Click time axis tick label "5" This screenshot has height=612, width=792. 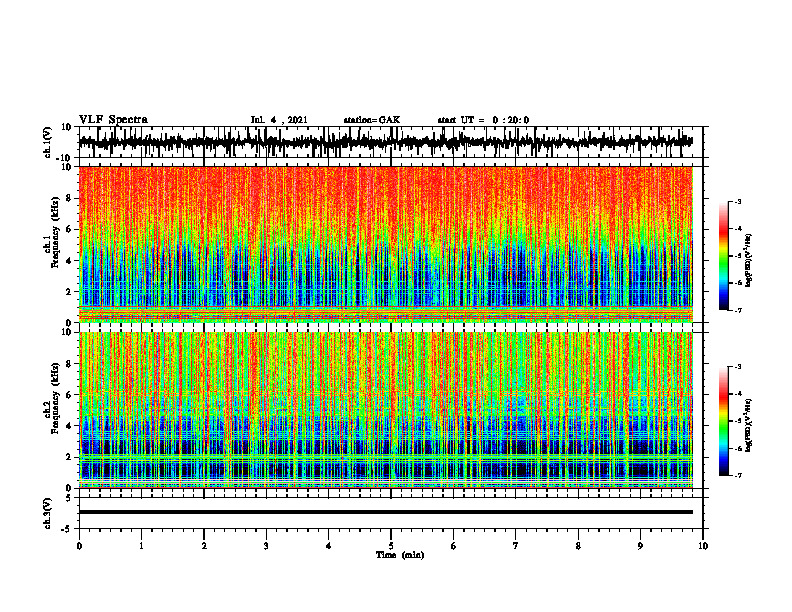391,546
